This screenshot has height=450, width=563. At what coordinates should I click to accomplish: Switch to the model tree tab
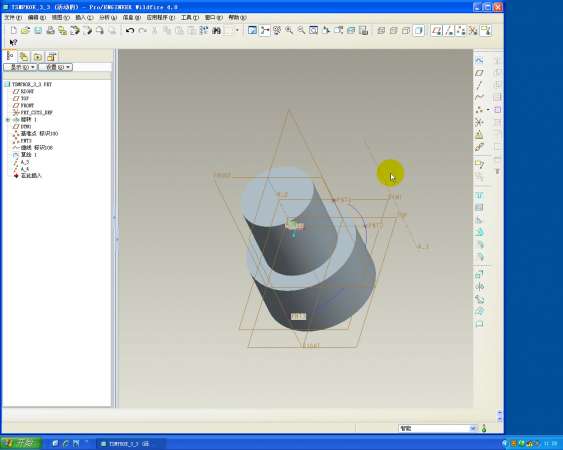10,56
